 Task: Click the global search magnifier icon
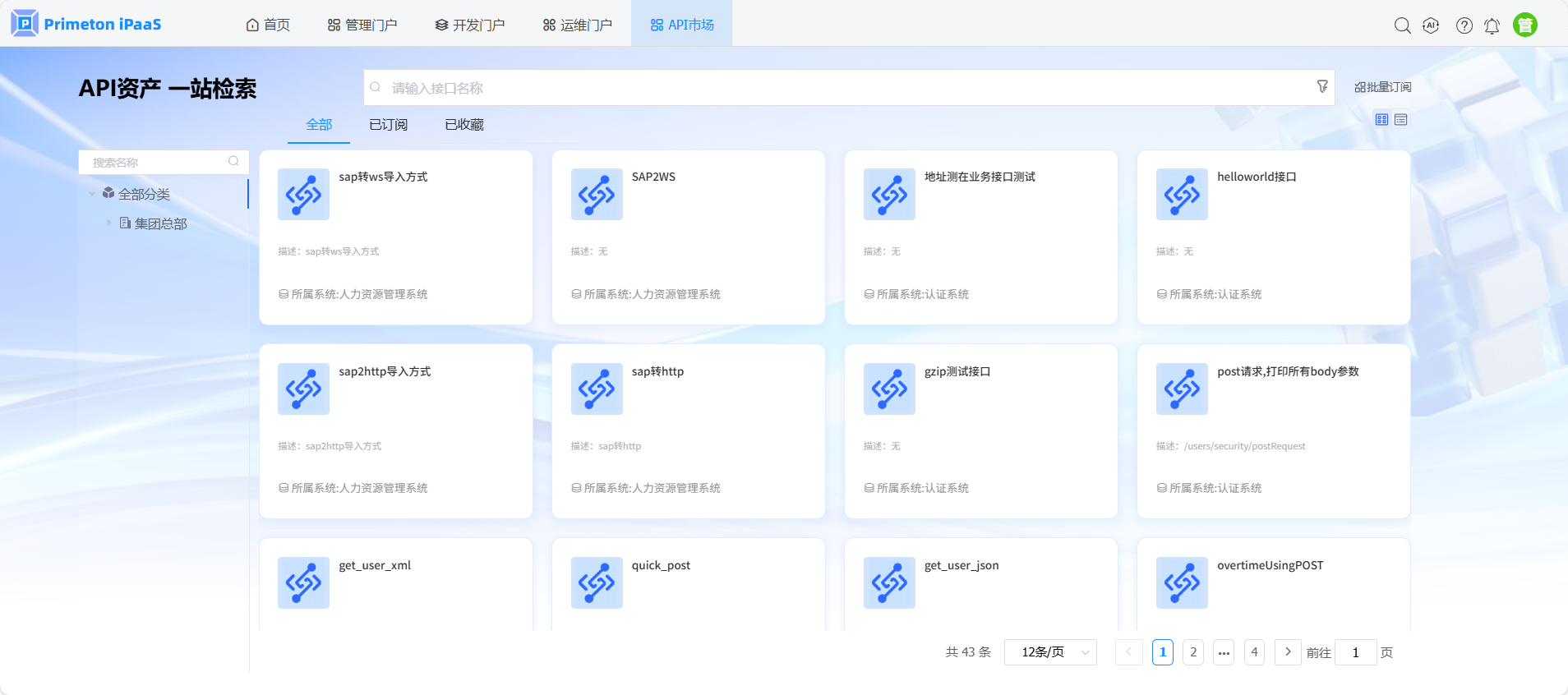(1402, 25)
